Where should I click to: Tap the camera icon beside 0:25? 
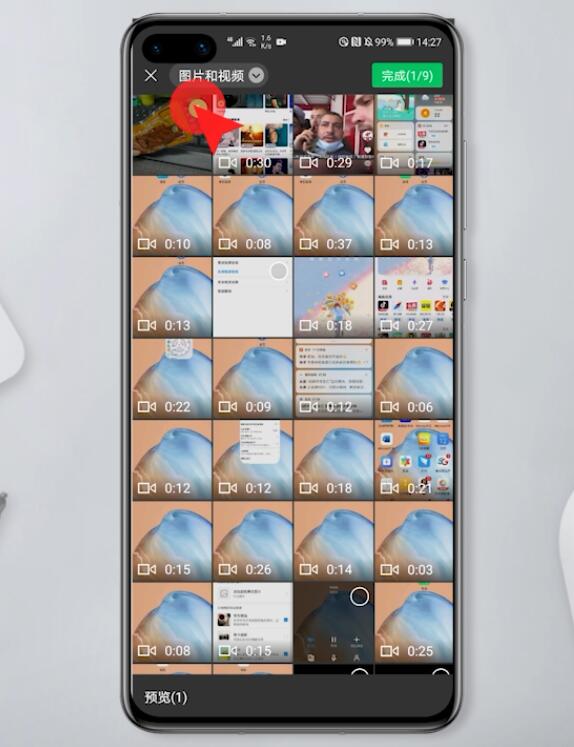point(390,651)
